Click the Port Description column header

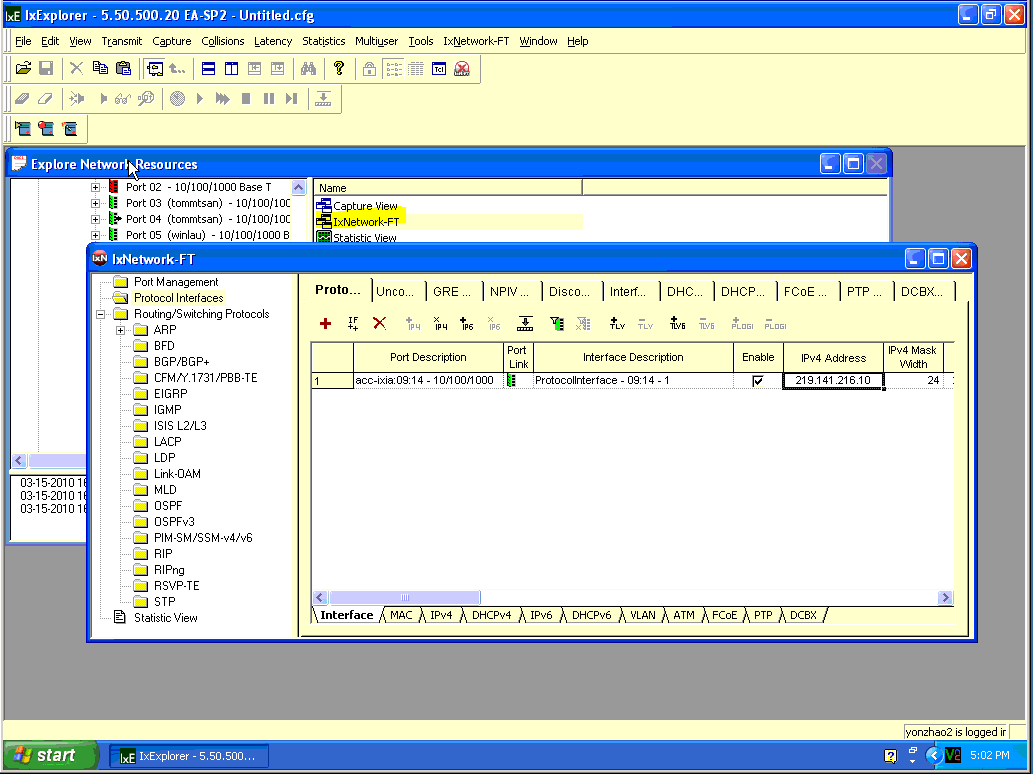[x=428, y=357]
